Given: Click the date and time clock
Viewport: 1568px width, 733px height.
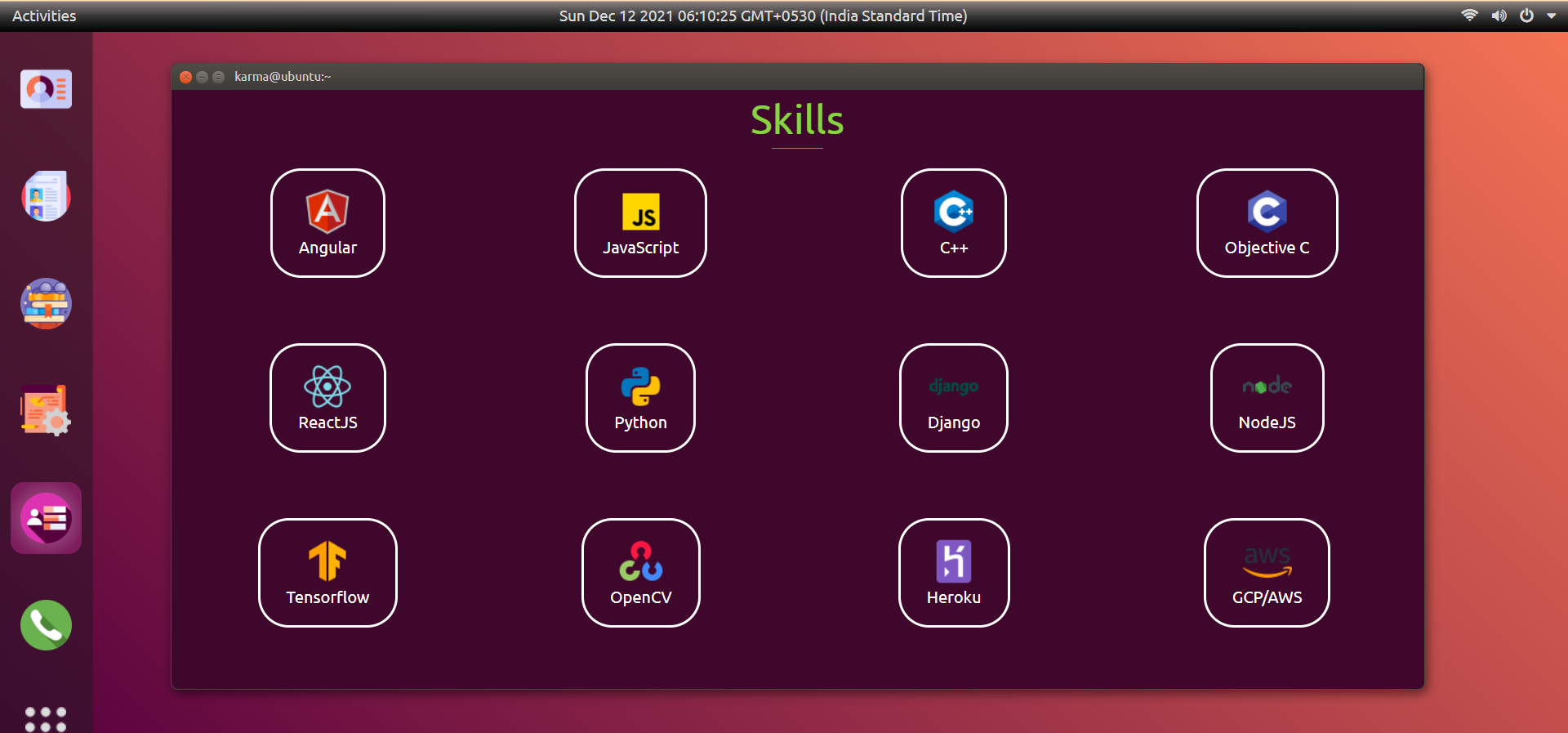Looking at the screenshot, I should (763, 16).
